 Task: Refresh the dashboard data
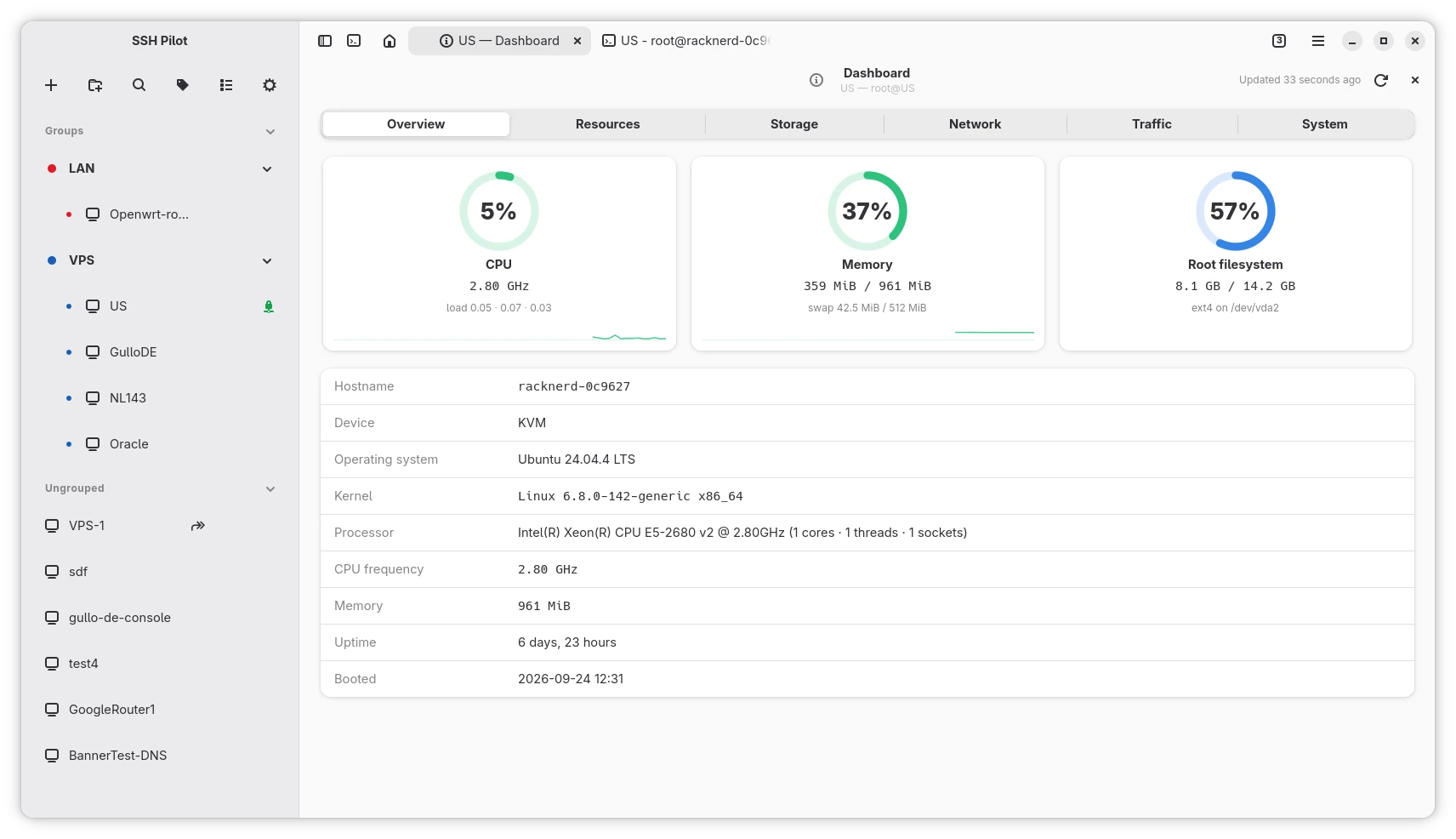coord(1381,80)
